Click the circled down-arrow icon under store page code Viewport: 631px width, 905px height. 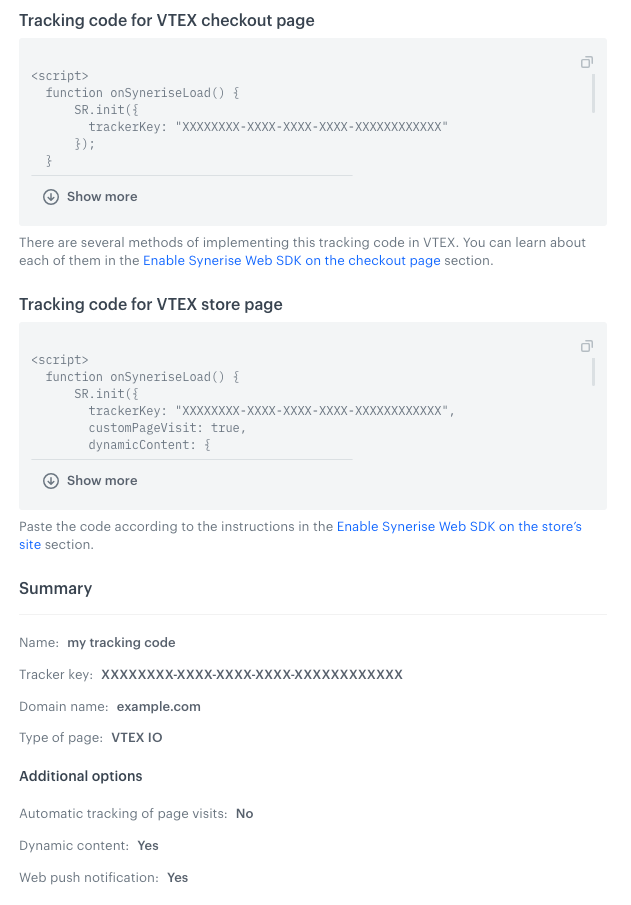tap(51, 481)
